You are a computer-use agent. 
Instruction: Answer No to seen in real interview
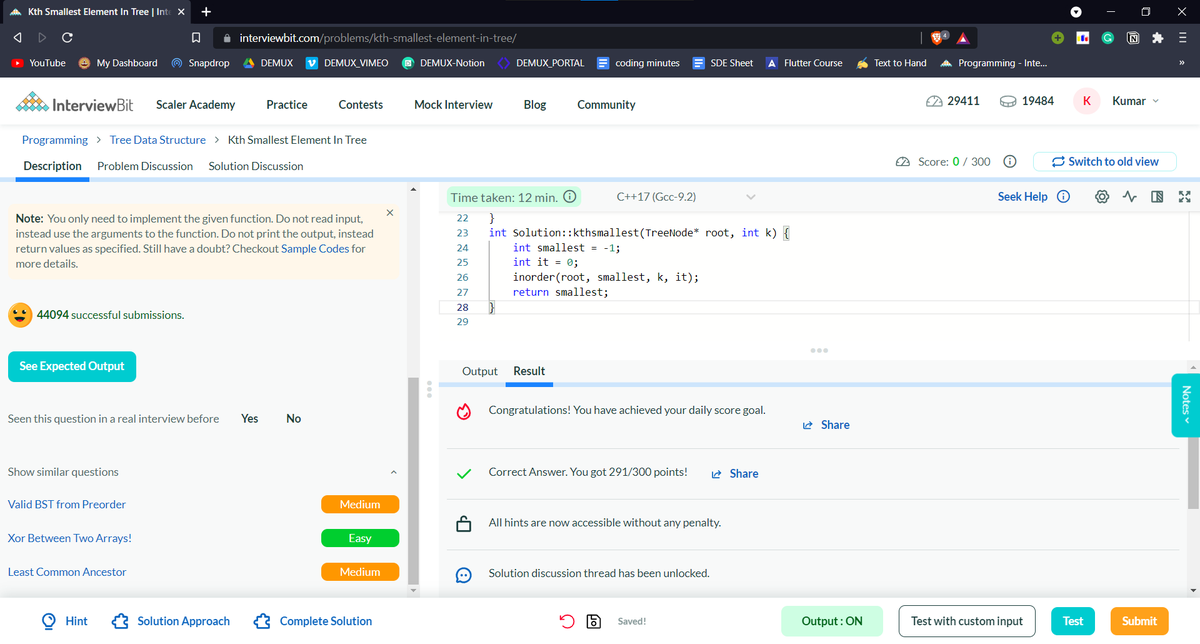[293, 419]
